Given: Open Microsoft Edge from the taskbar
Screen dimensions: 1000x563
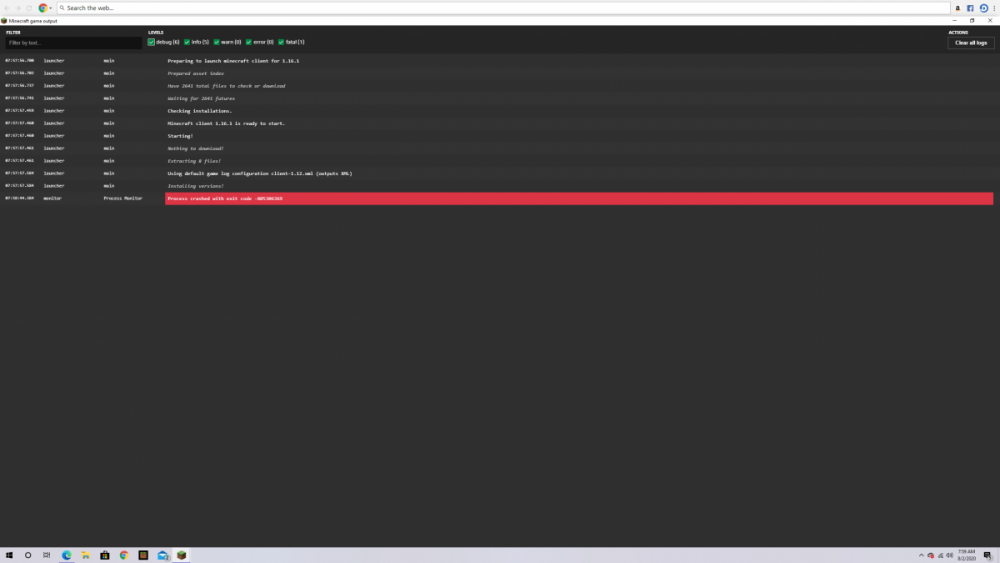Looking at the screenshot, I should point(67,555).
